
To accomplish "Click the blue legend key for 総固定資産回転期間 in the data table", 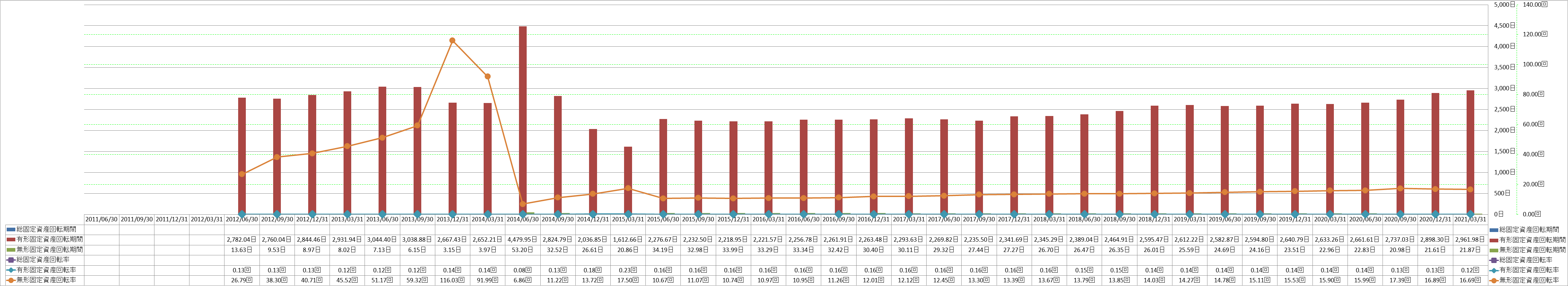I will pos(11,229).
